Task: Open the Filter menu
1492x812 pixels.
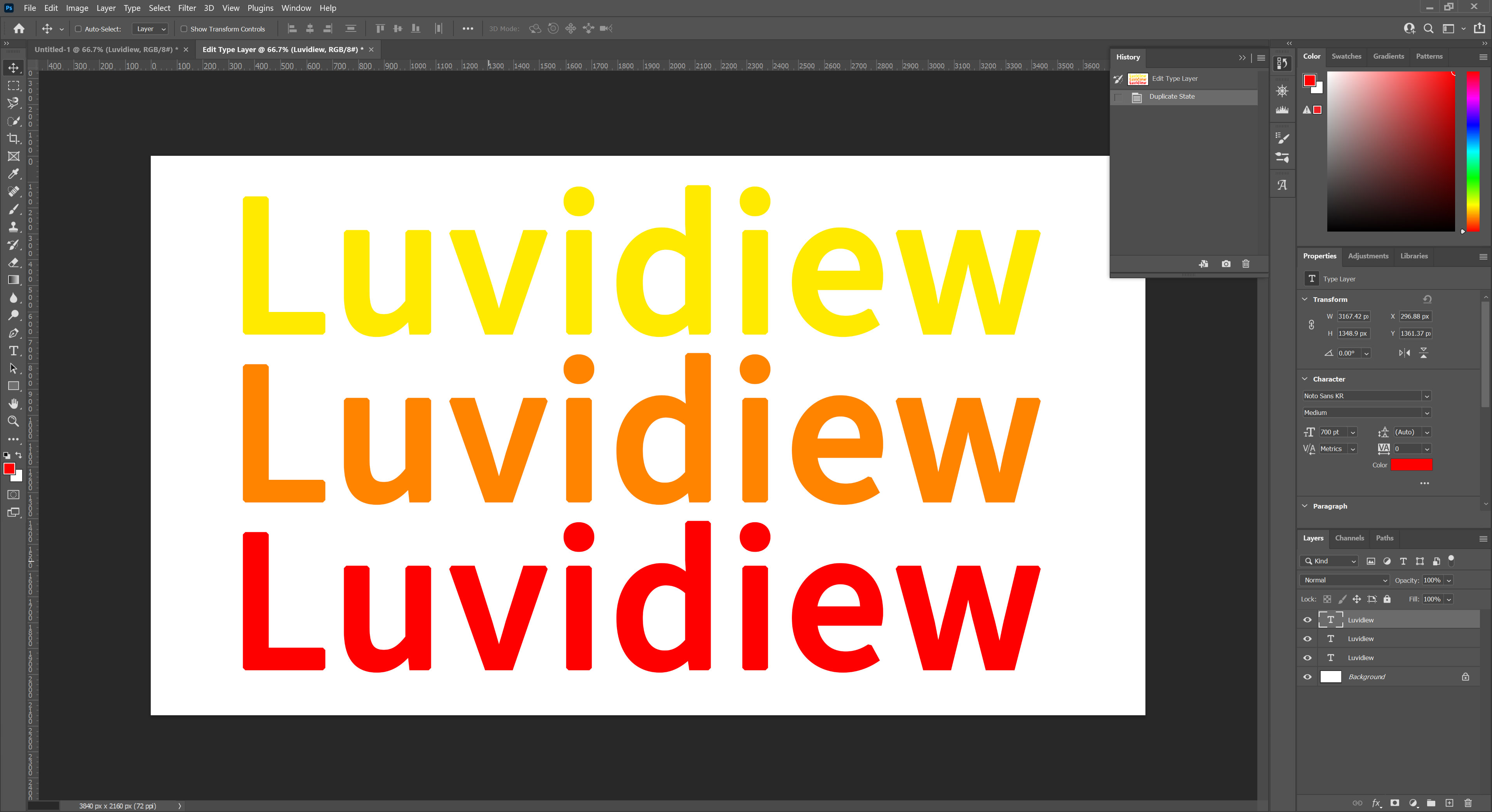Action: (x=186, y=8)
